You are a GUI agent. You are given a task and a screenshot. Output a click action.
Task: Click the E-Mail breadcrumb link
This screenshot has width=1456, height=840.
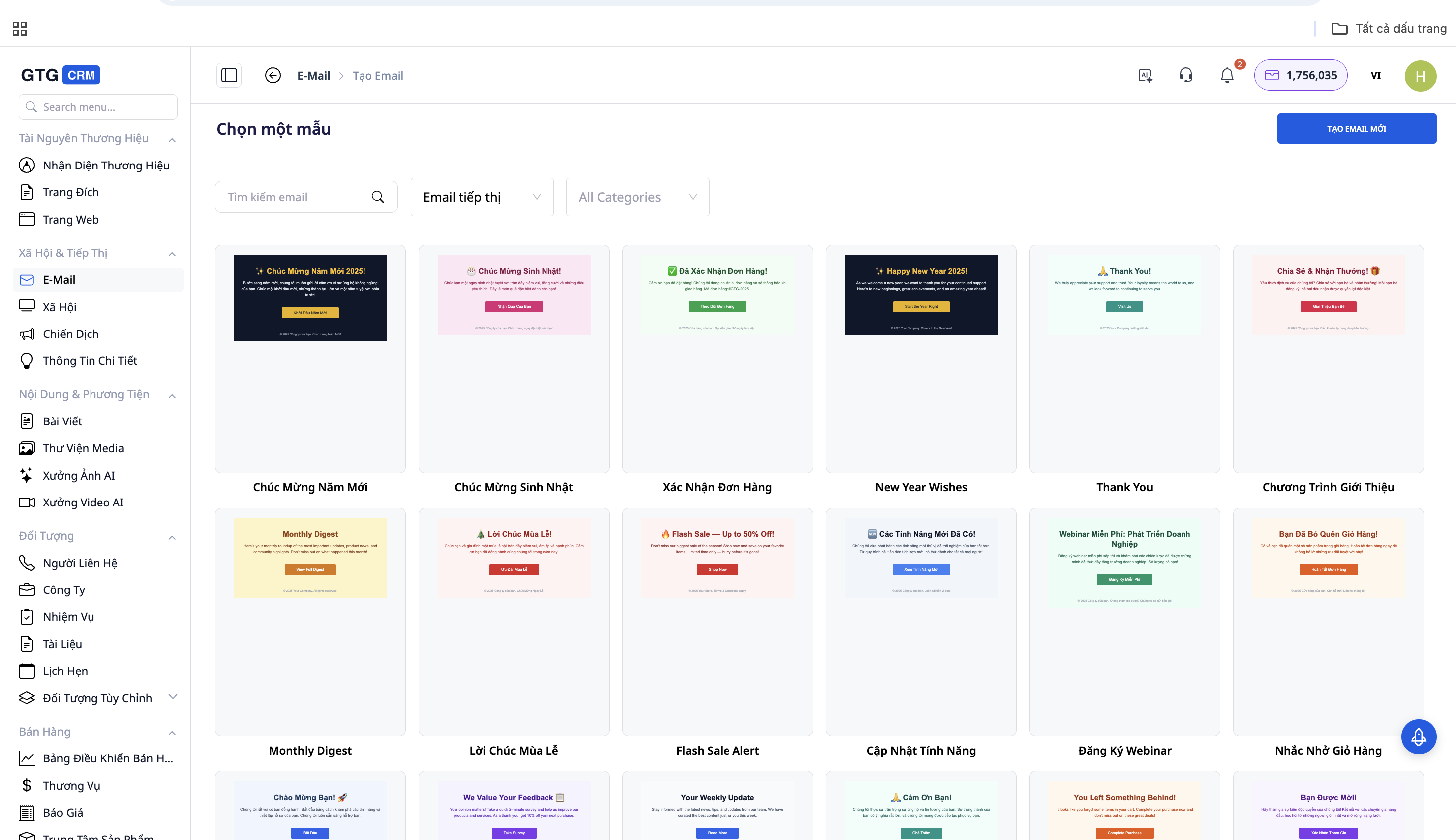[313, 76]
